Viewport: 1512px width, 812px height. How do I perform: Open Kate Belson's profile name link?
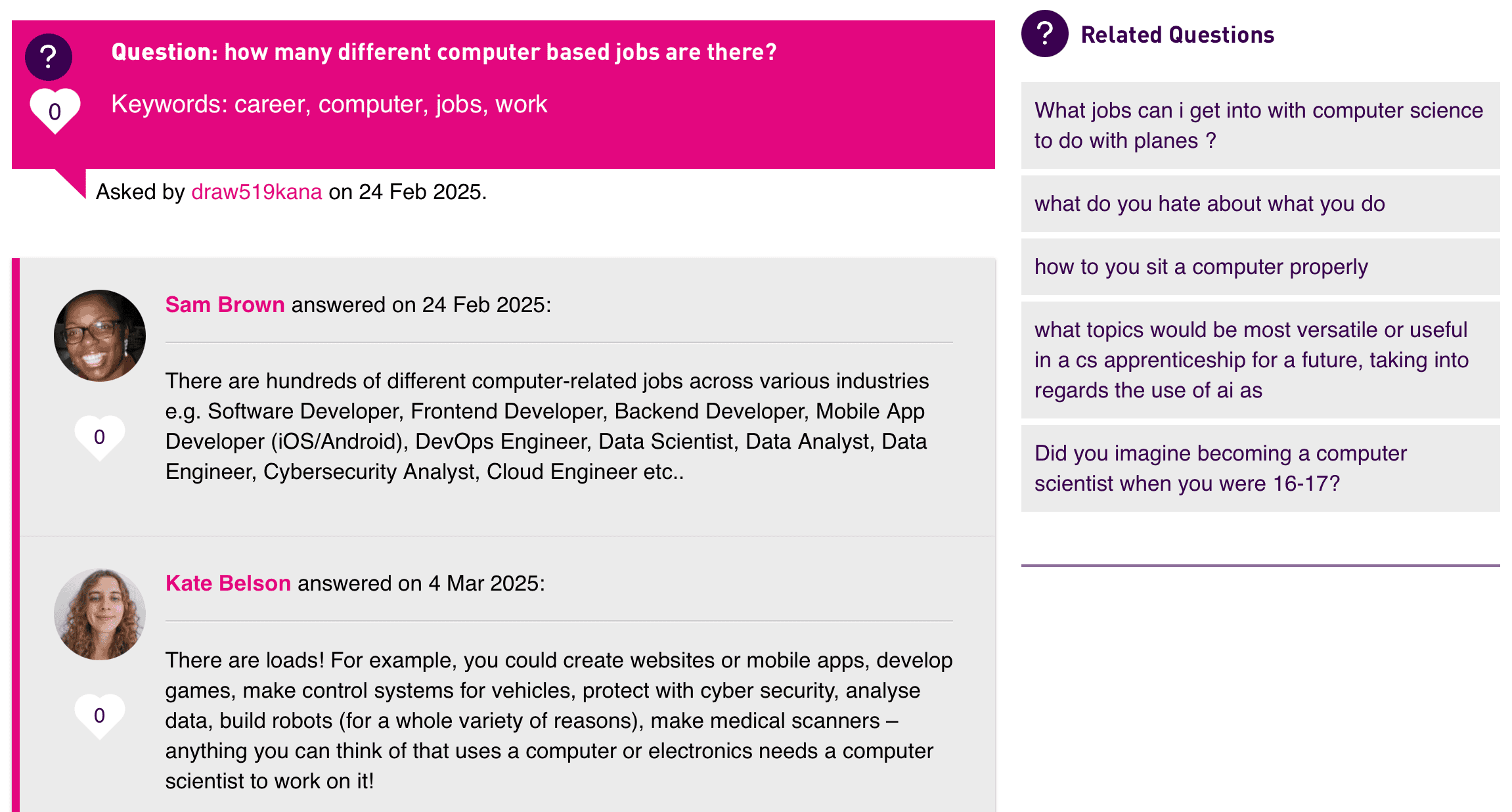[x=228, y=583]
